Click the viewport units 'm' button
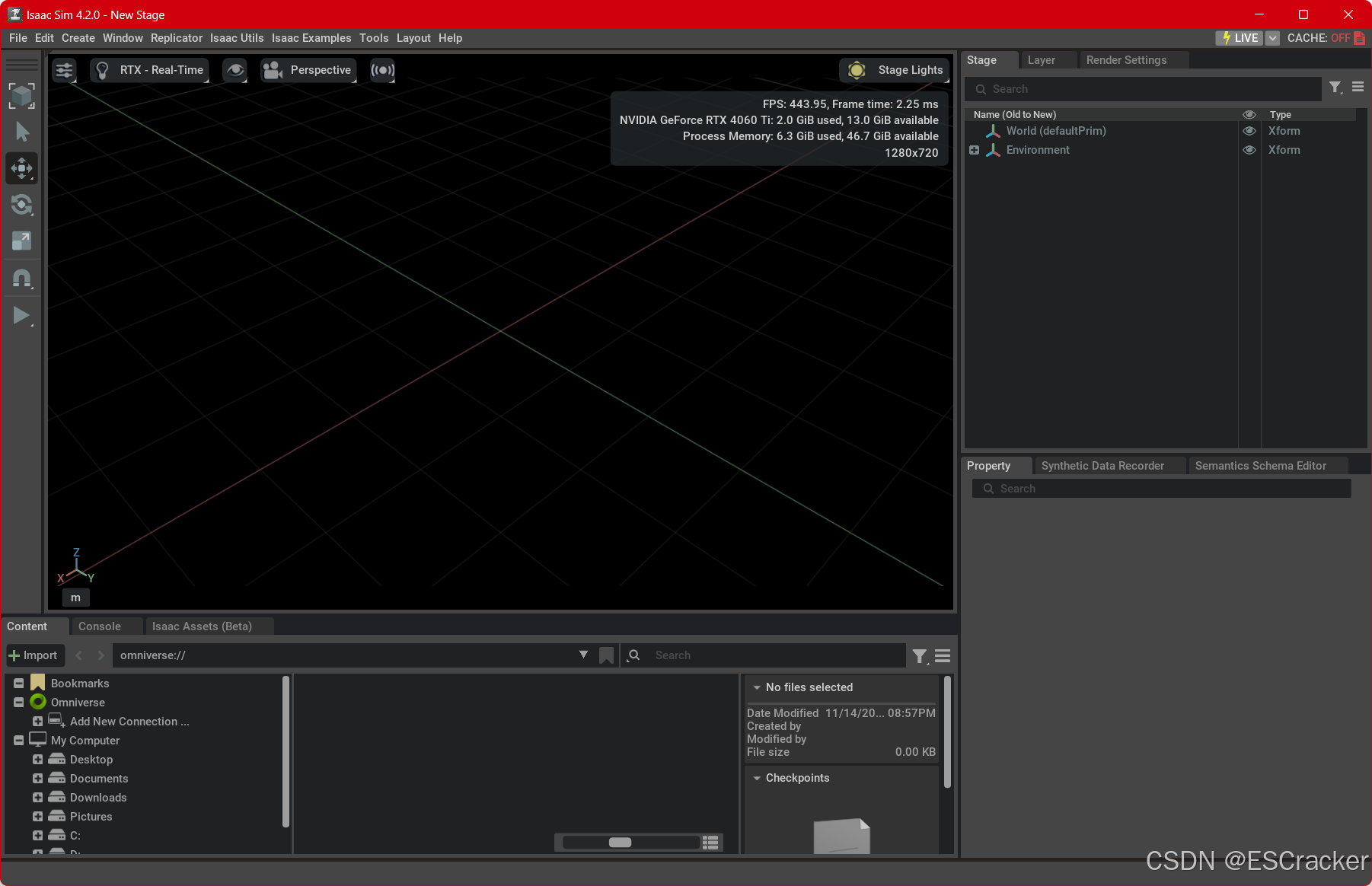The height and width of the screenshot is (886, 1372). tap(75, 598)
